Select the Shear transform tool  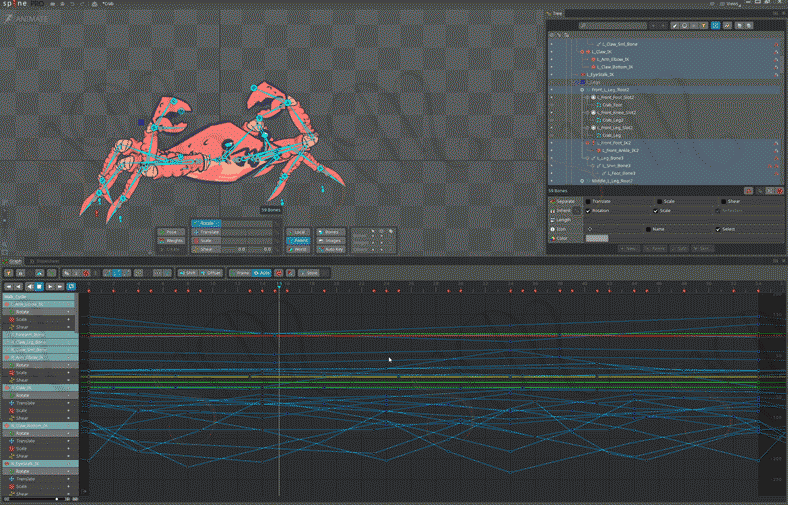click(206, 249)
